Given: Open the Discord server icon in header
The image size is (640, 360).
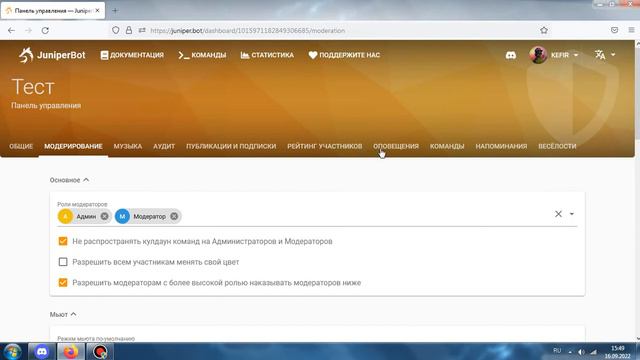Looking at the screenshot, I should tap(511, 55).
